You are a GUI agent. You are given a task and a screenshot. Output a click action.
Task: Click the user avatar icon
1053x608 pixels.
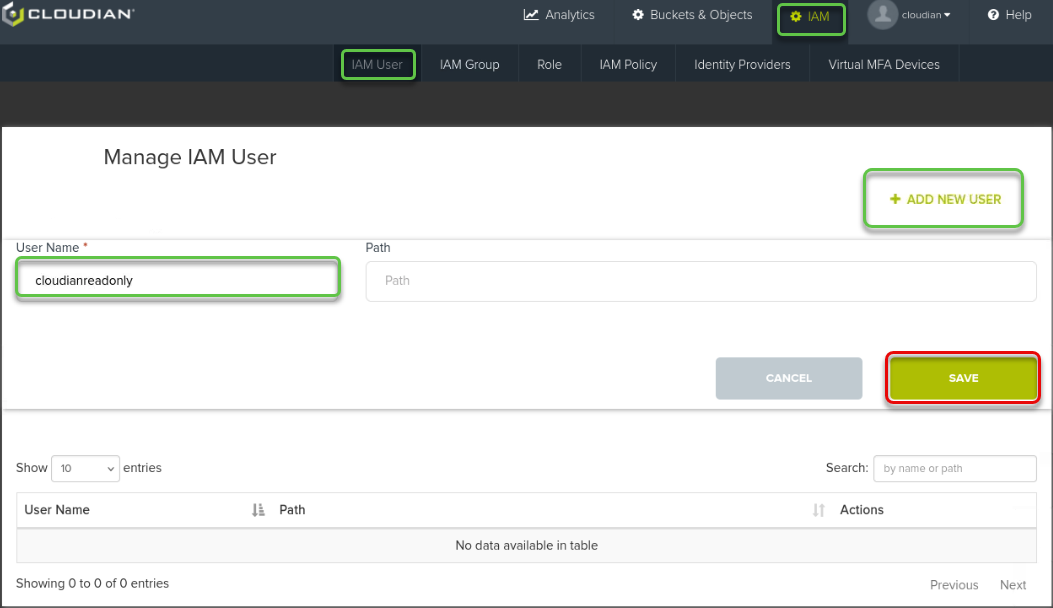coord(882,15)
